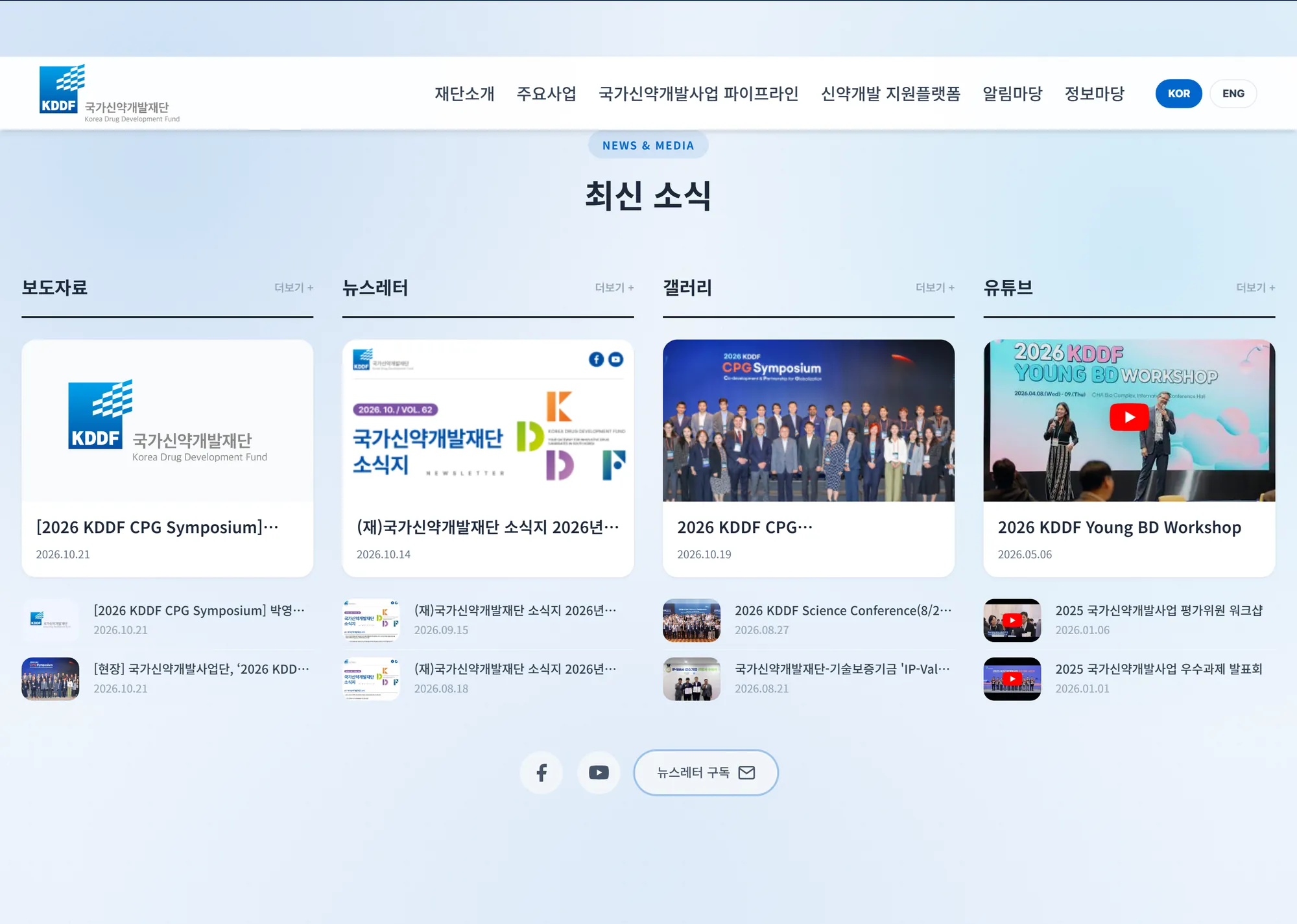Image resolution: width=1297 pixels, height=924 pixels.
Task: Open the 재단소개 menu
Action: coord(464,93)
